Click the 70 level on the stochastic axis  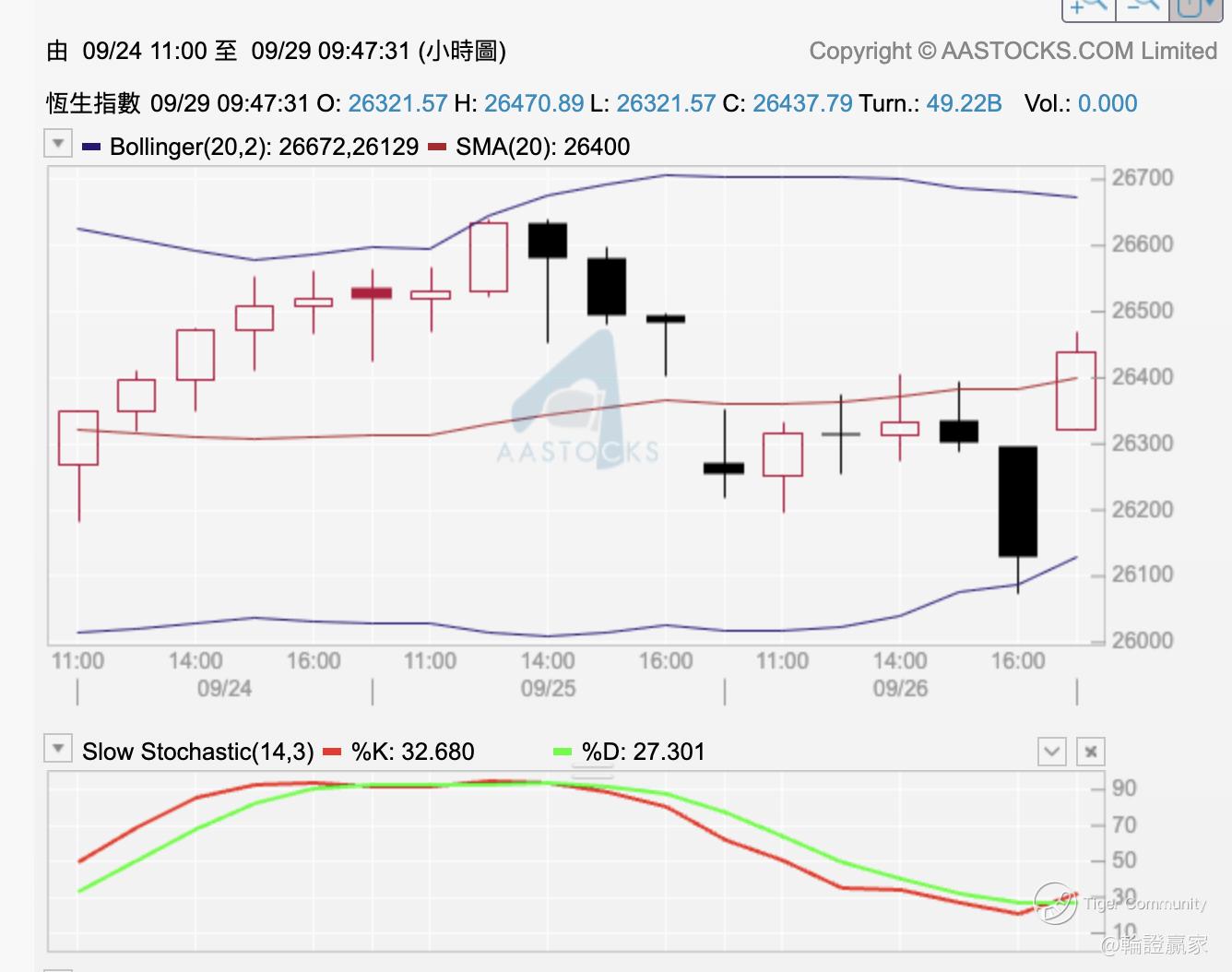point(1124,825)
